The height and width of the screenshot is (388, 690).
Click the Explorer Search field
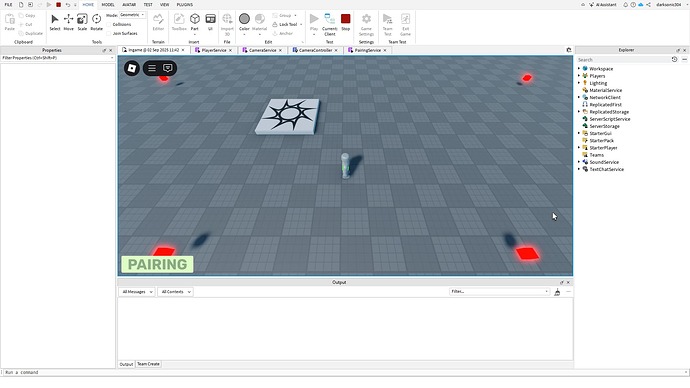tap(623, 59)
